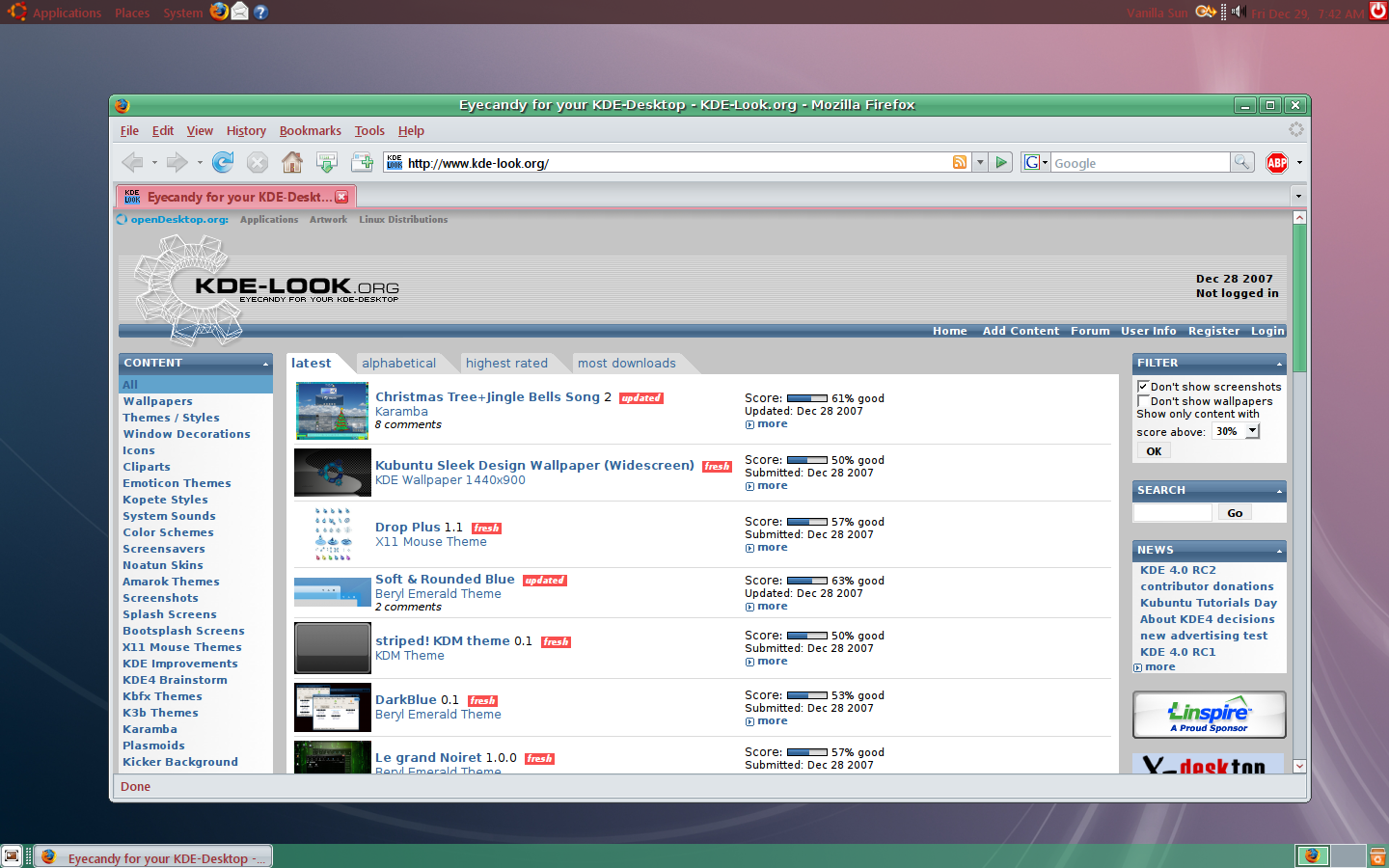1389x868 pixels.
Task: Click the score bar of Soft & Rounded Blue
Action: tap(807, 581)
